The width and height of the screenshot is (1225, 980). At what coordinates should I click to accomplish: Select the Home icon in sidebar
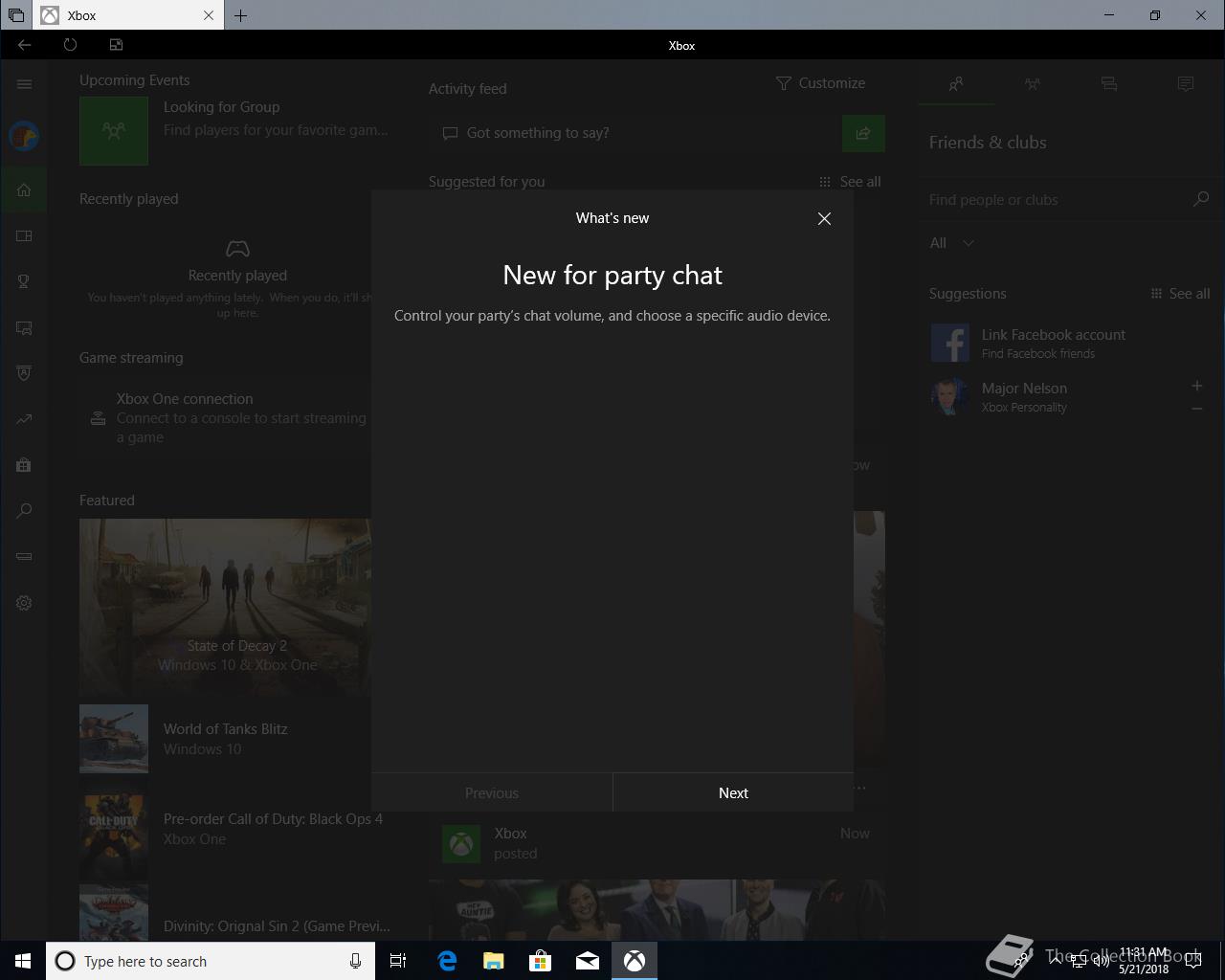click(x=24, y=190)
